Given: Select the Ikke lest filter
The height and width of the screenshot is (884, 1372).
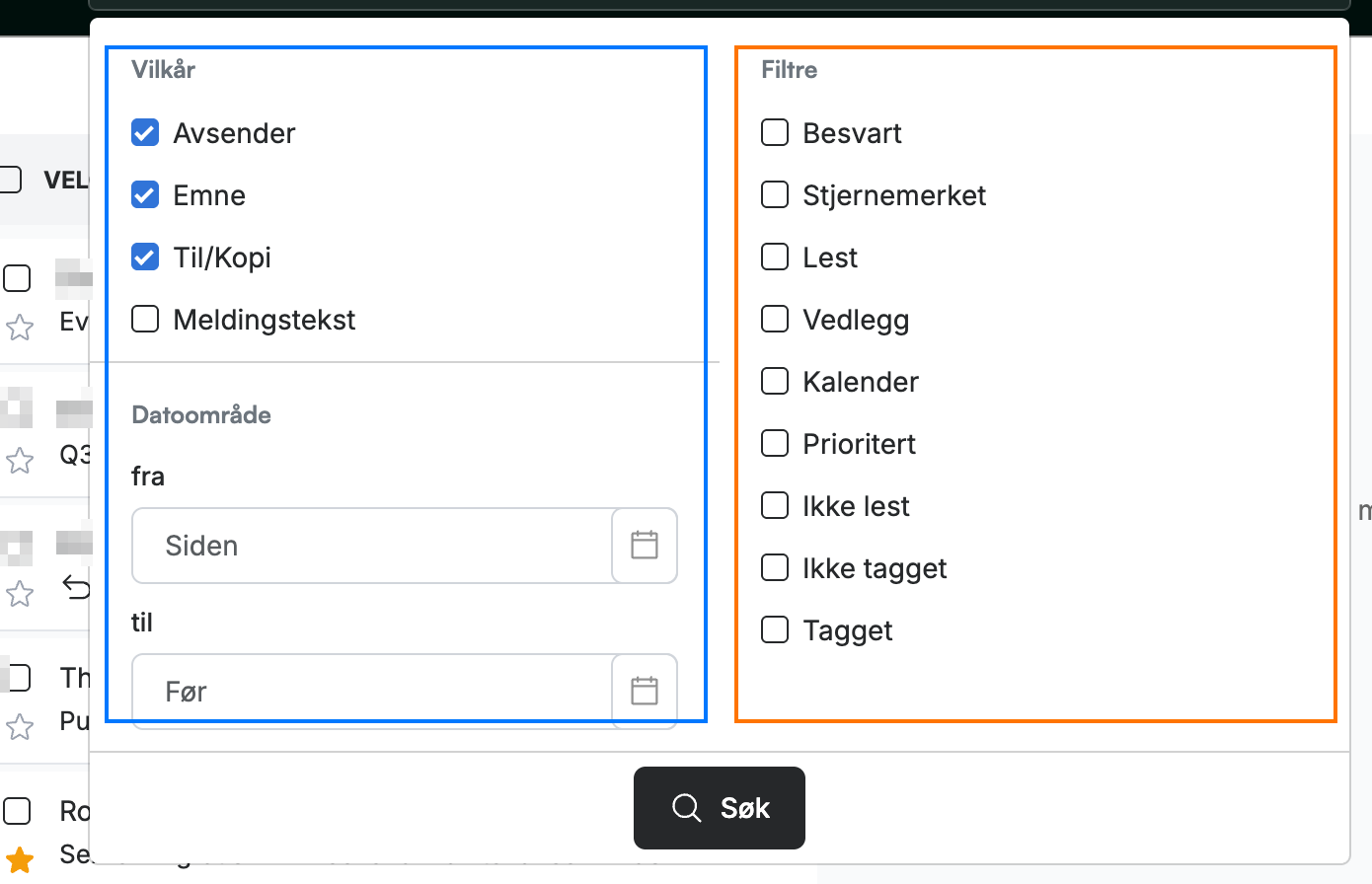Looking at the screenshot, I should [x=775, y=505].
